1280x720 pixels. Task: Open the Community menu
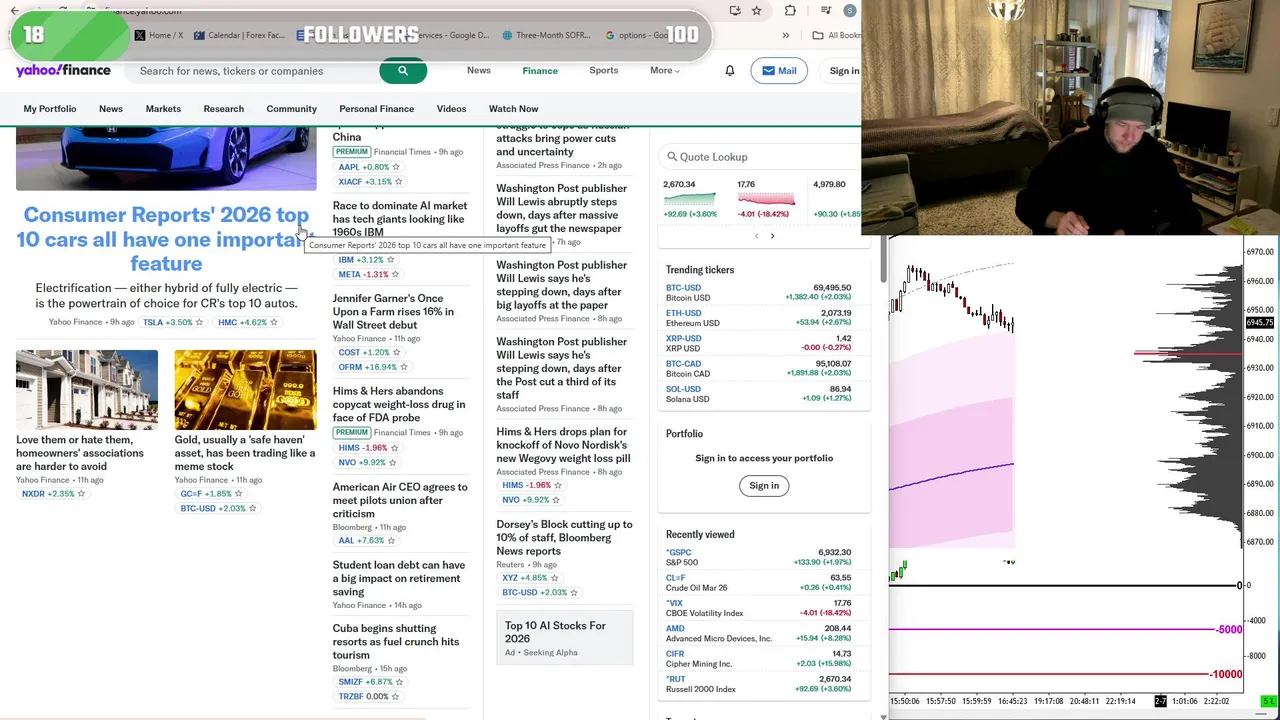click(291, 109)
